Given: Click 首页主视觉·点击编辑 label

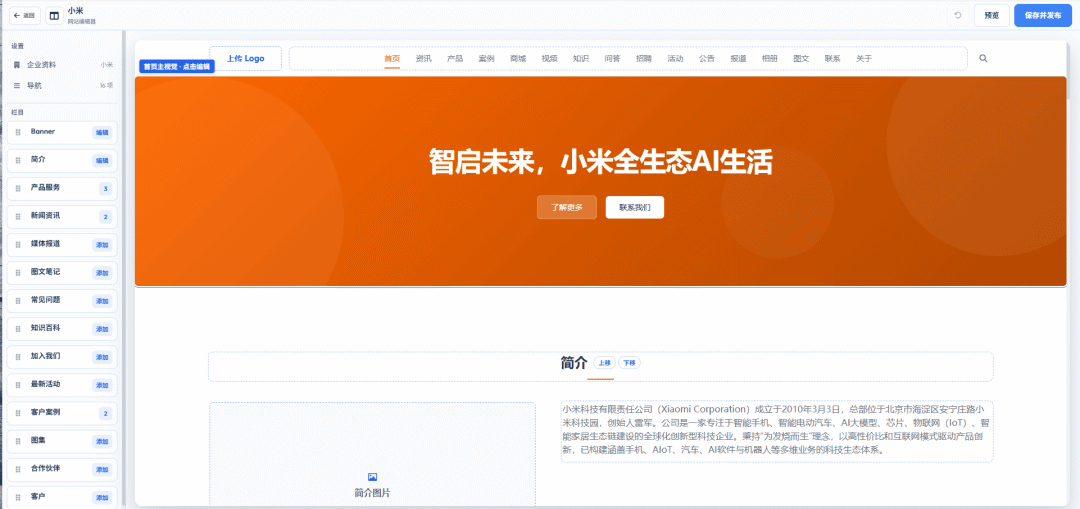Looking at the screenshot, I should pyautogui.click(x=177, y=66).
